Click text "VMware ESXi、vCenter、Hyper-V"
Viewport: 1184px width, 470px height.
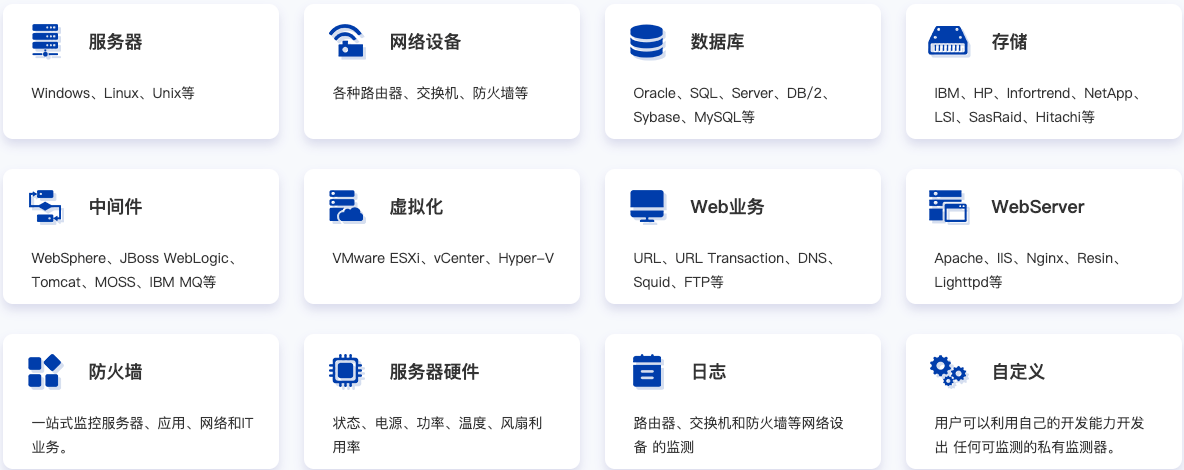[x=443, y=258]
